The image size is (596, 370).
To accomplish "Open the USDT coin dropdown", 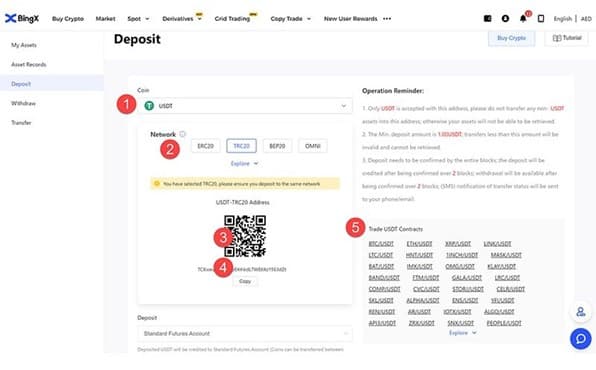I will pos(244,106).
